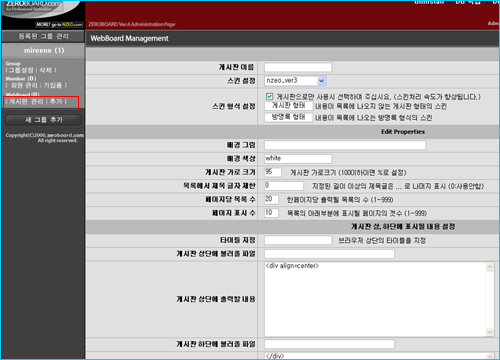The height and width of the screenshot is (360, 500).
Task: Focus the 배경 그림 input field
Action: (x=345, y=145)
